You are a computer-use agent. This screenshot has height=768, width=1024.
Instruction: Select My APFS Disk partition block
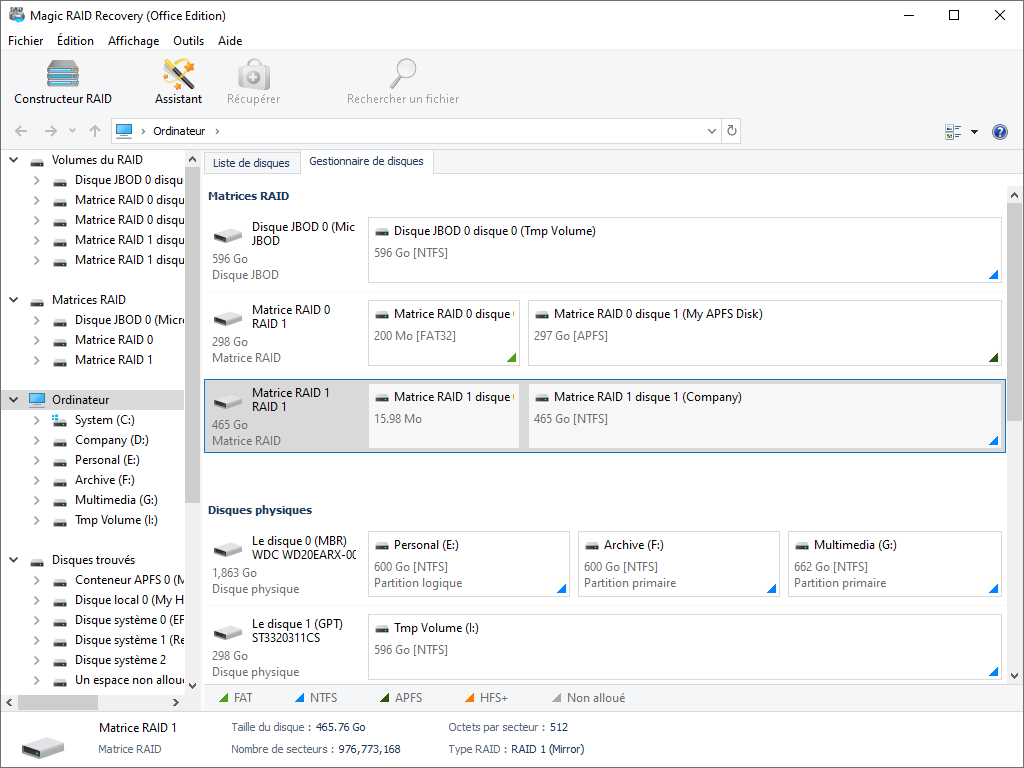[765, 332]
